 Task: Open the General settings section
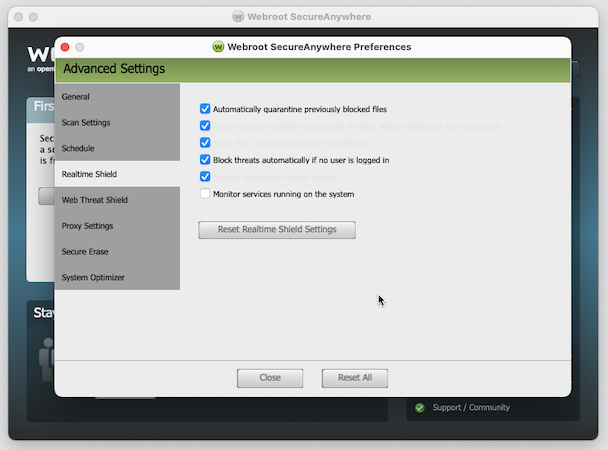tap(117, 97)
